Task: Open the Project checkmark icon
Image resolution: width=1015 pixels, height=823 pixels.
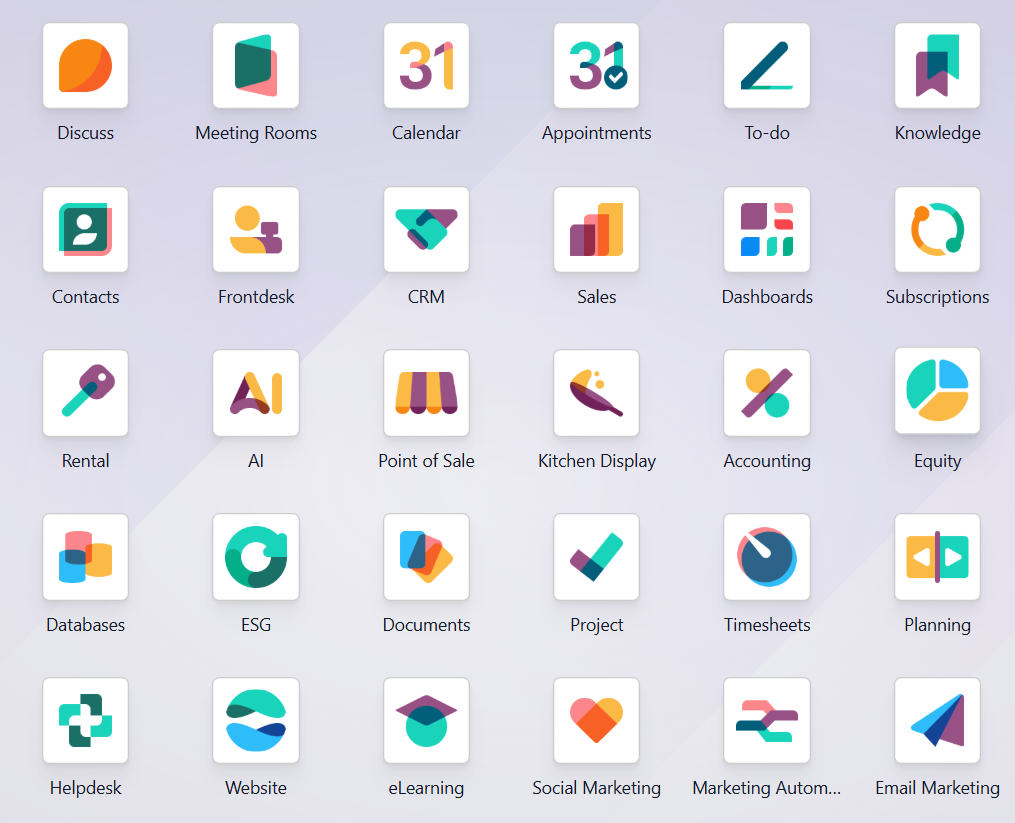Action: [x=596, y=557]
